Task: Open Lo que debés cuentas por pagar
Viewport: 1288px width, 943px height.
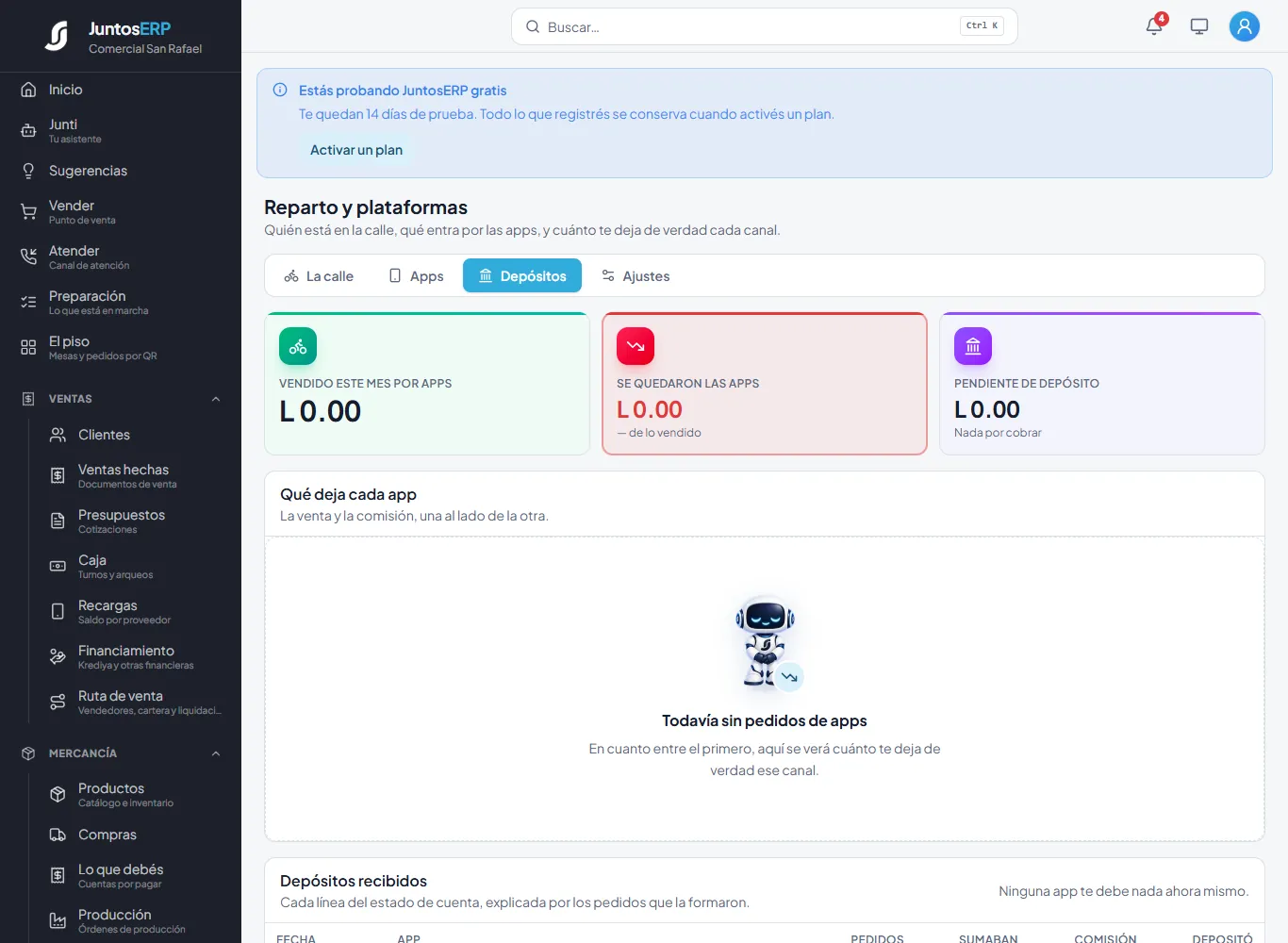Action: tap(136, 876)
